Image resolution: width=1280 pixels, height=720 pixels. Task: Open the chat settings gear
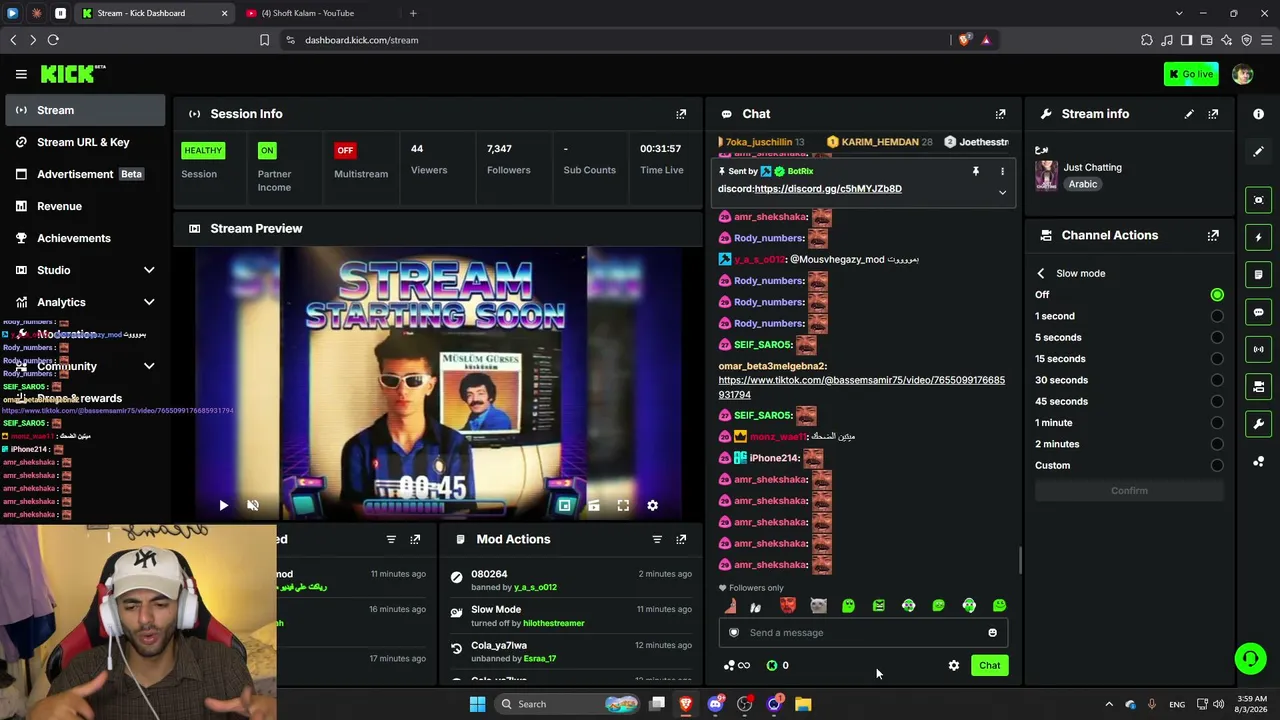click(954, 665)
